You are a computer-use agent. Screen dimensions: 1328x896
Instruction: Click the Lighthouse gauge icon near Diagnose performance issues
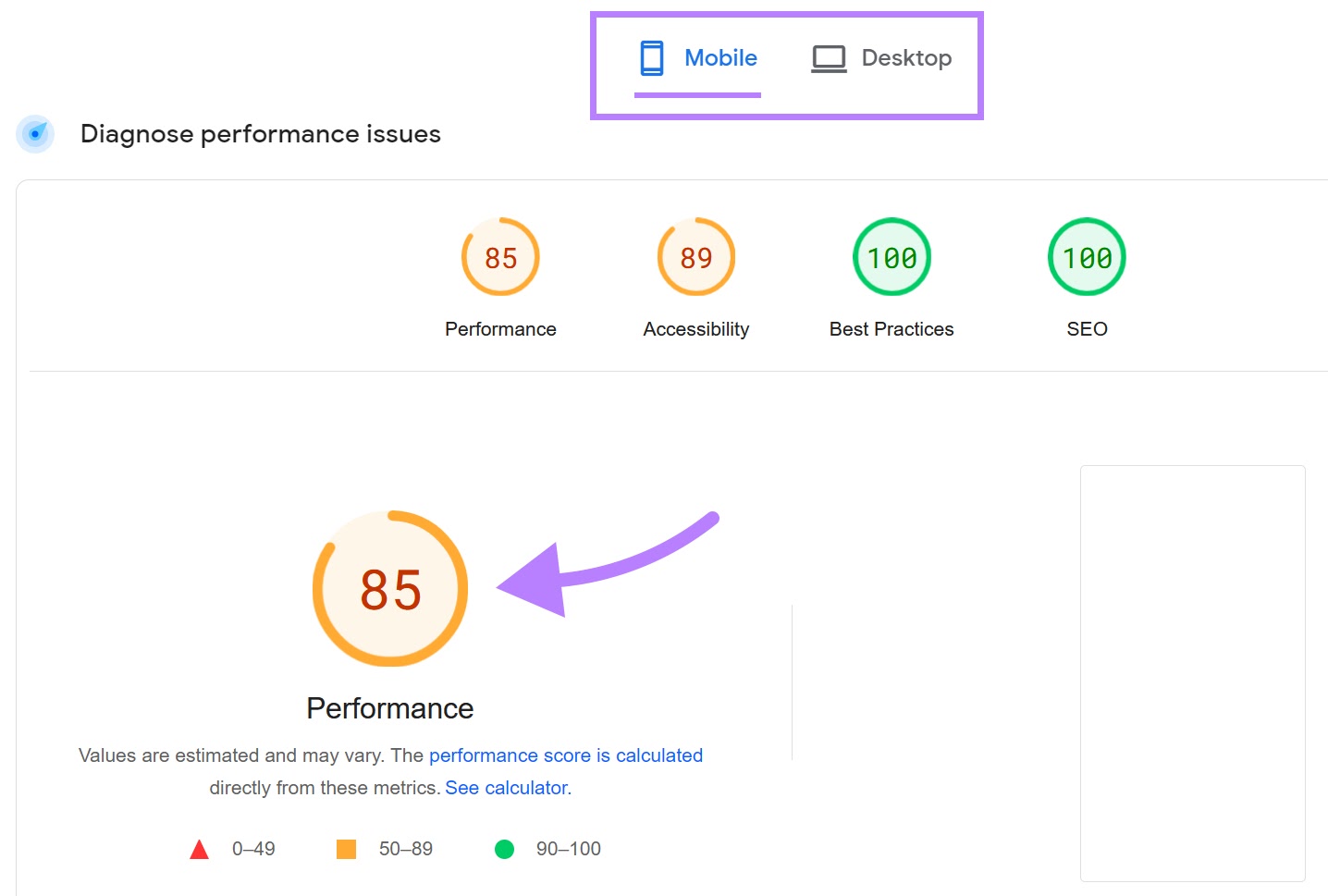click(x=35, y=134)
